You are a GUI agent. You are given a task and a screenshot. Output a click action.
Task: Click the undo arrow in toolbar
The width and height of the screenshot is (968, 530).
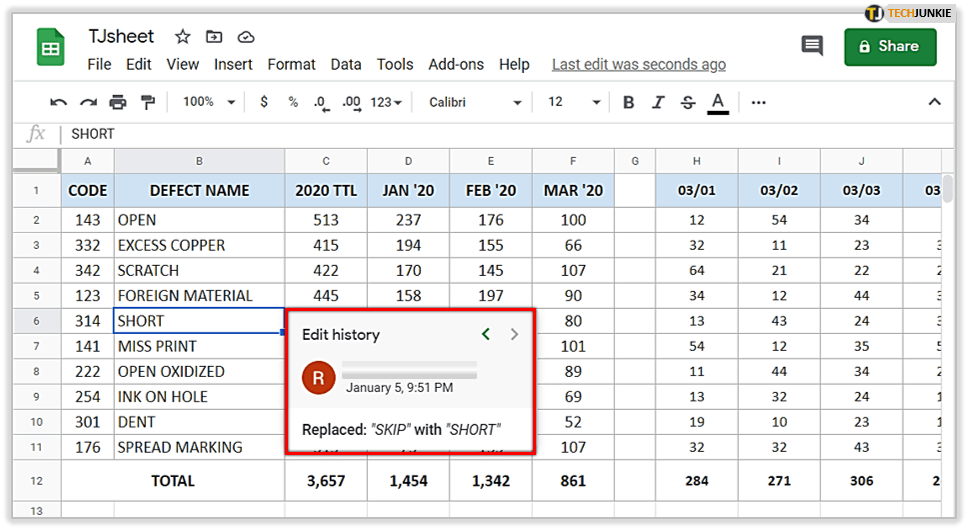click(59, 102)
